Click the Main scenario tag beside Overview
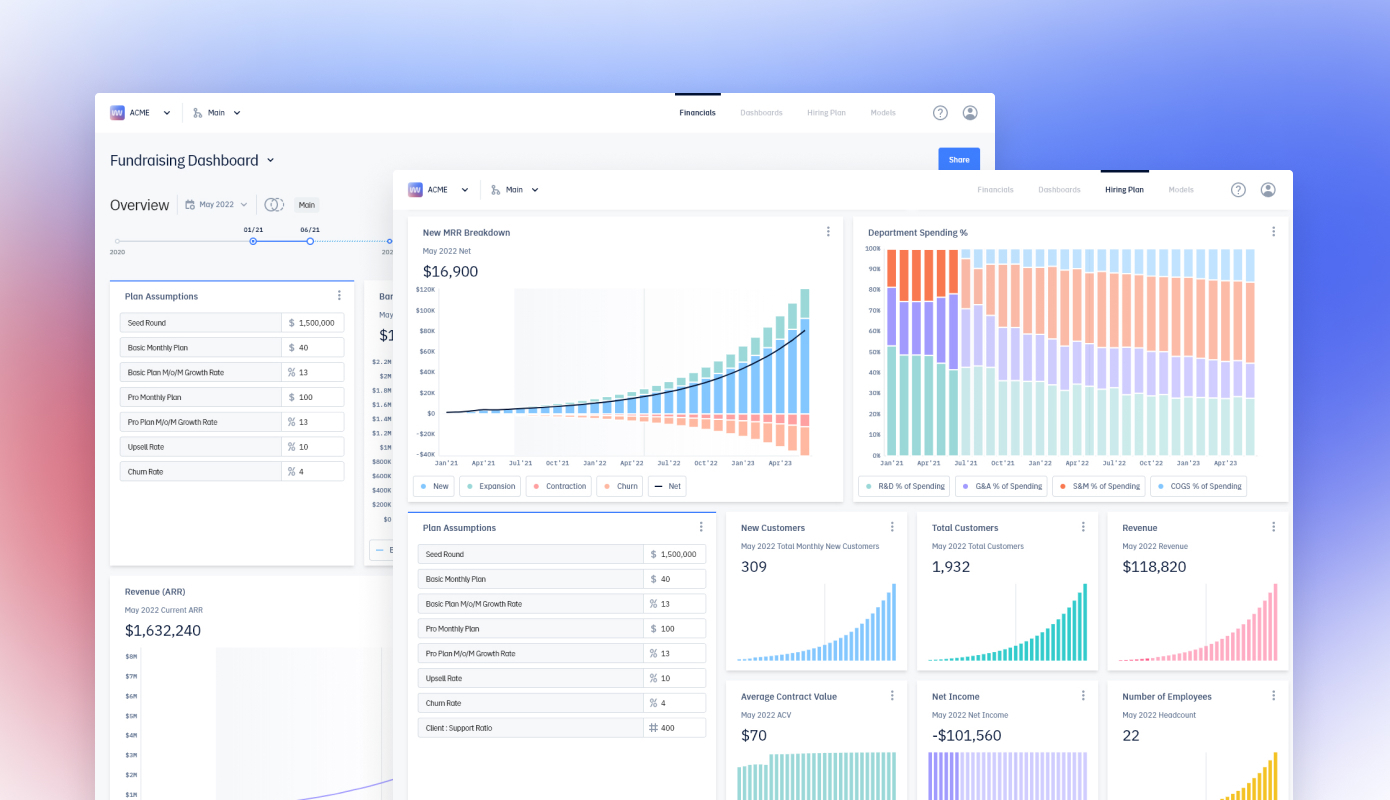 [x=306, y=205]
